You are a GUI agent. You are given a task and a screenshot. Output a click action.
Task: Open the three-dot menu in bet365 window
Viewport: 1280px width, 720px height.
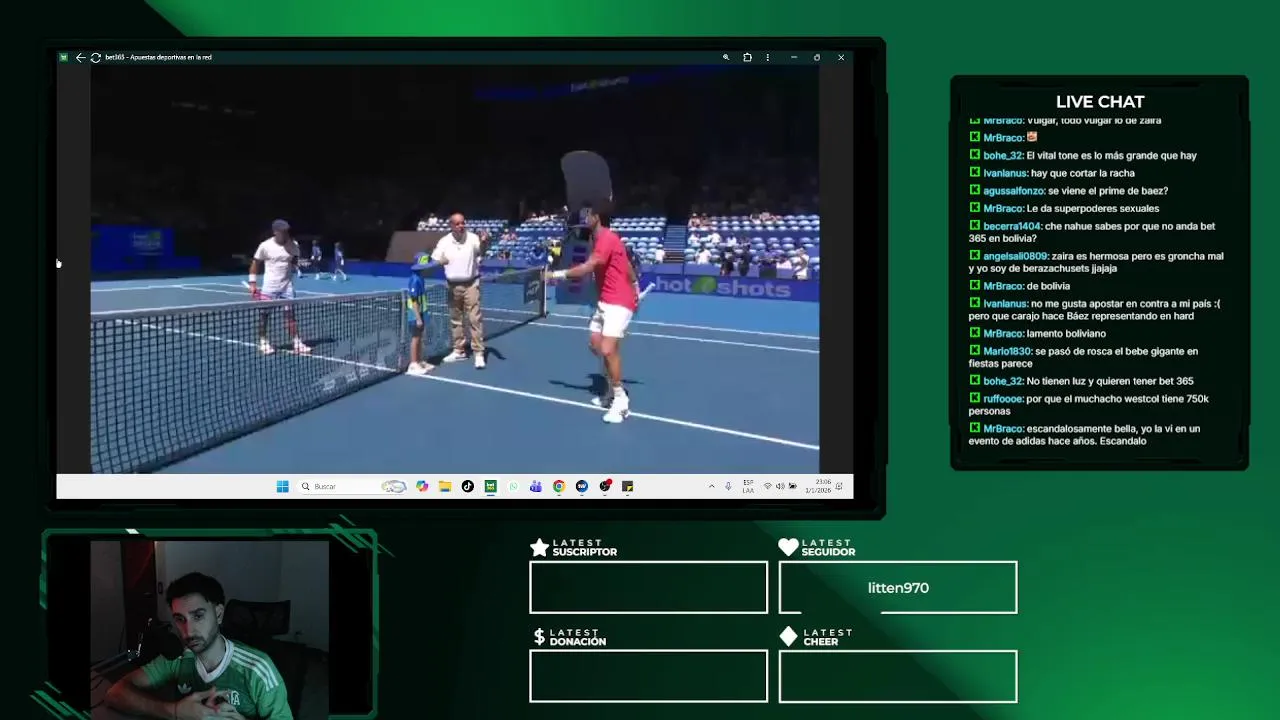coord(768,57)
